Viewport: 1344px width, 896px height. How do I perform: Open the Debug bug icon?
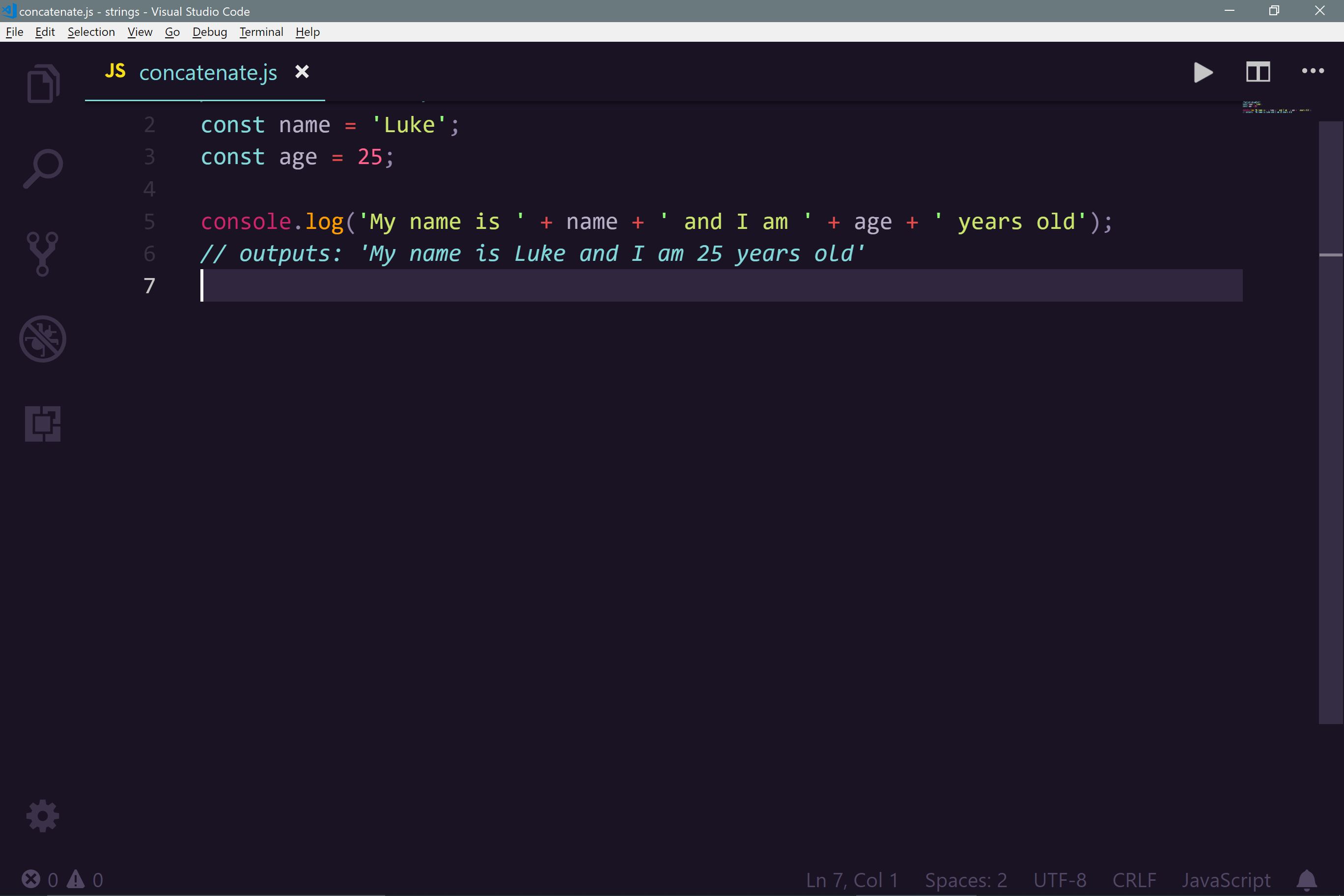pyautogui.click(x=43, y=339)
